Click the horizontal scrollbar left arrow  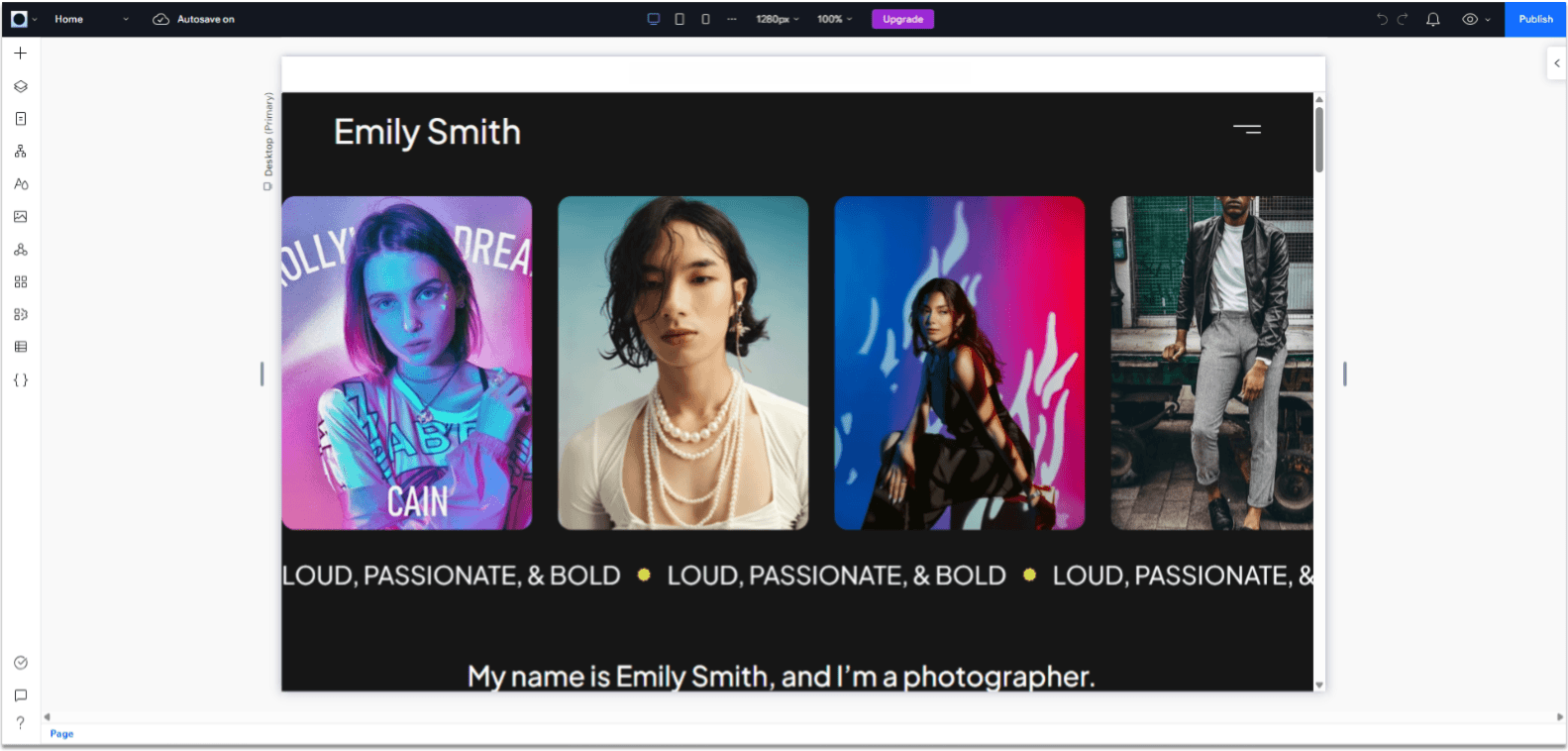(x=47, y=717)
